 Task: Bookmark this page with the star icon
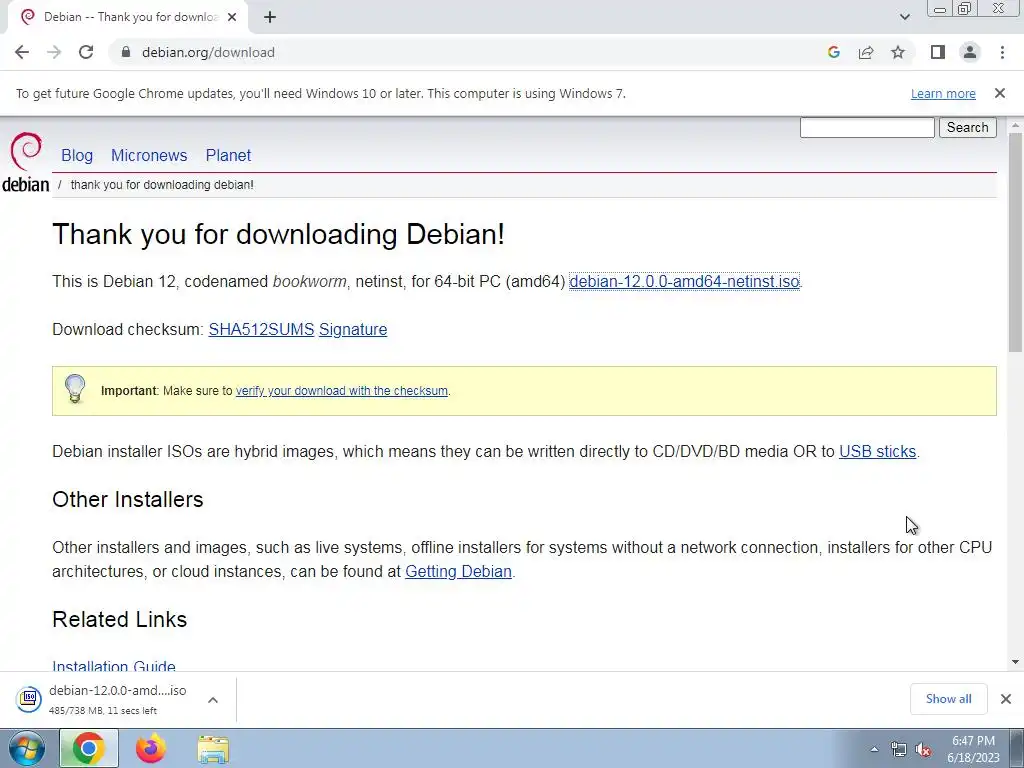[x=898, y=52]
